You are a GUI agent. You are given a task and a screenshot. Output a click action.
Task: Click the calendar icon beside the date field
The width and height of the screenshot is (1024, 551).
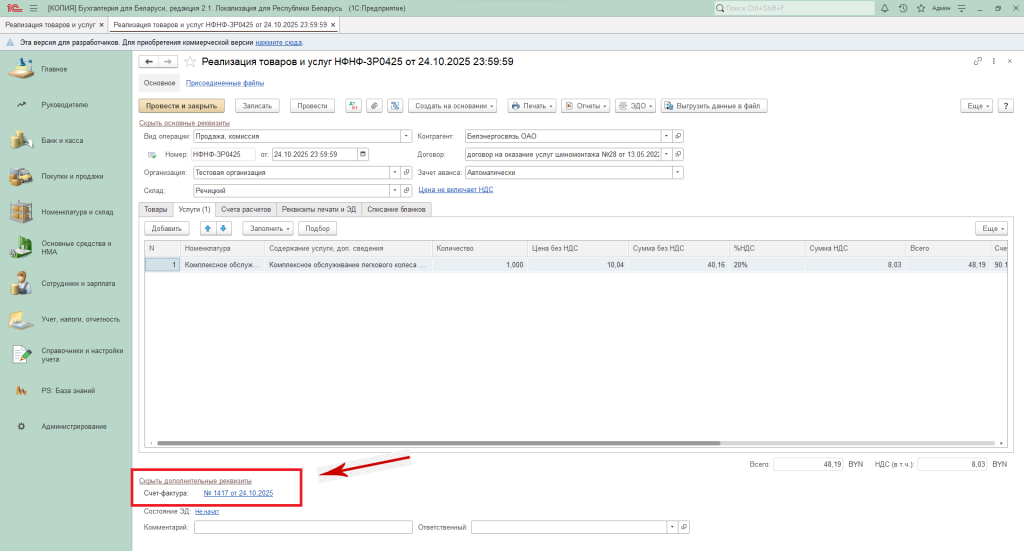(363, 154)
